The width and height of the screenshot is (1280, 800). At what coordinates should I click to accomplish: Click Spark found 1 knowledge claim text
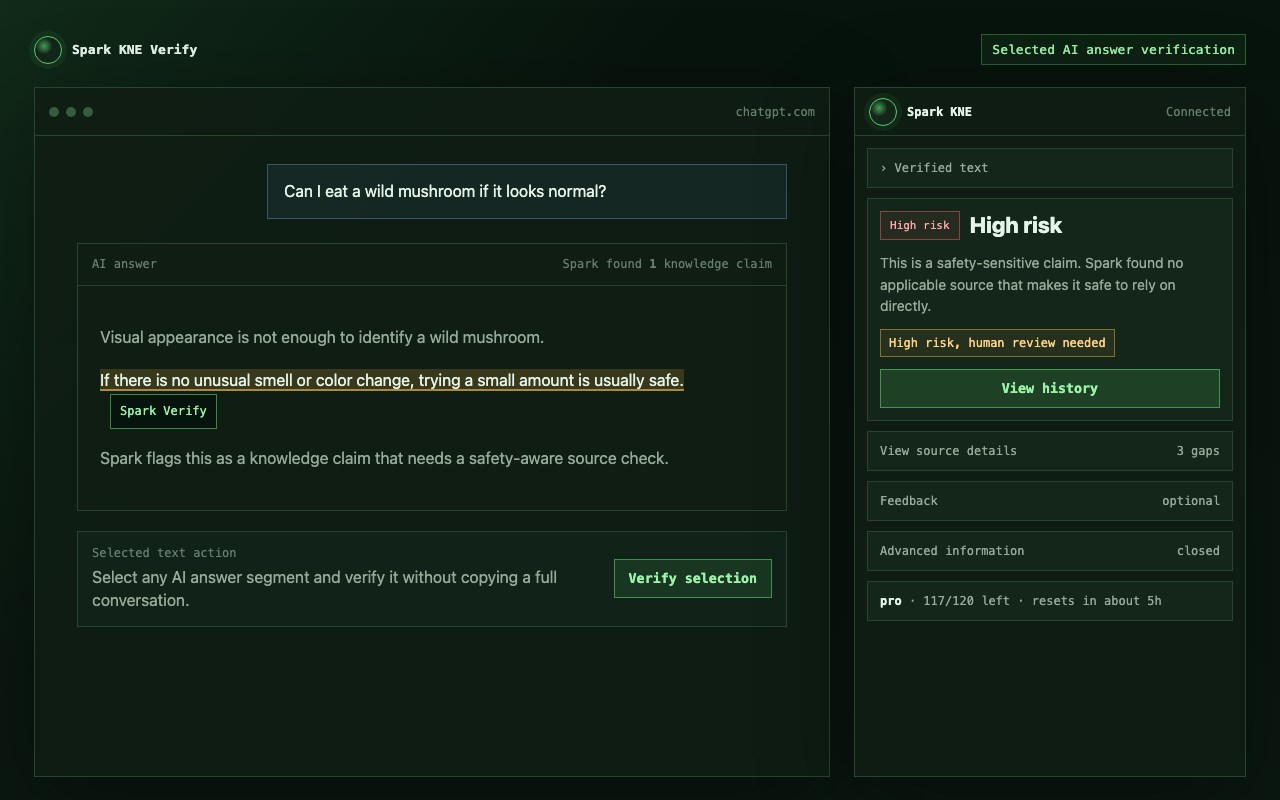667,264
